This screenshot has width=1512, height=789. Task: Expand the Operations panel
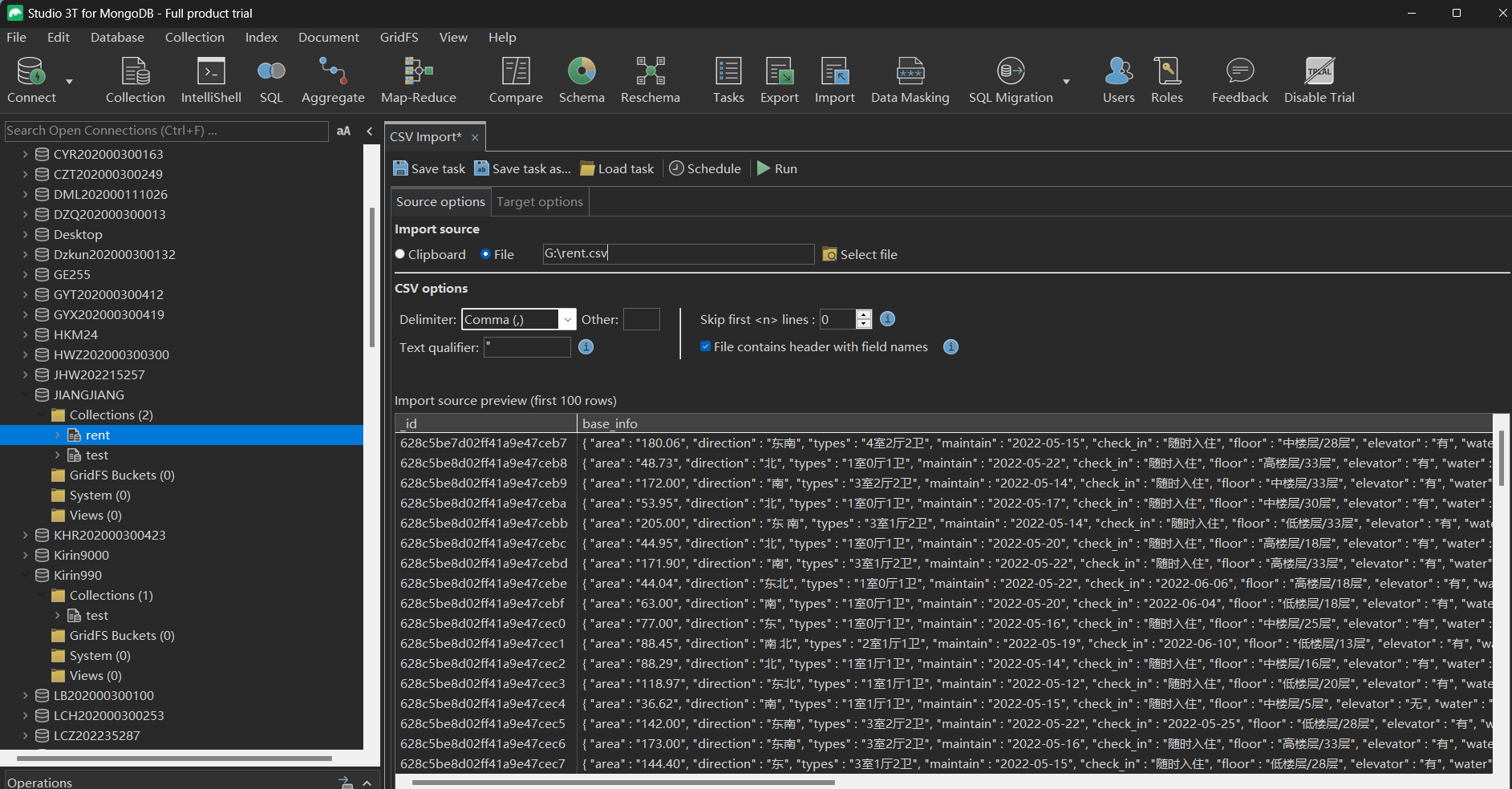[x=367, y=783]
